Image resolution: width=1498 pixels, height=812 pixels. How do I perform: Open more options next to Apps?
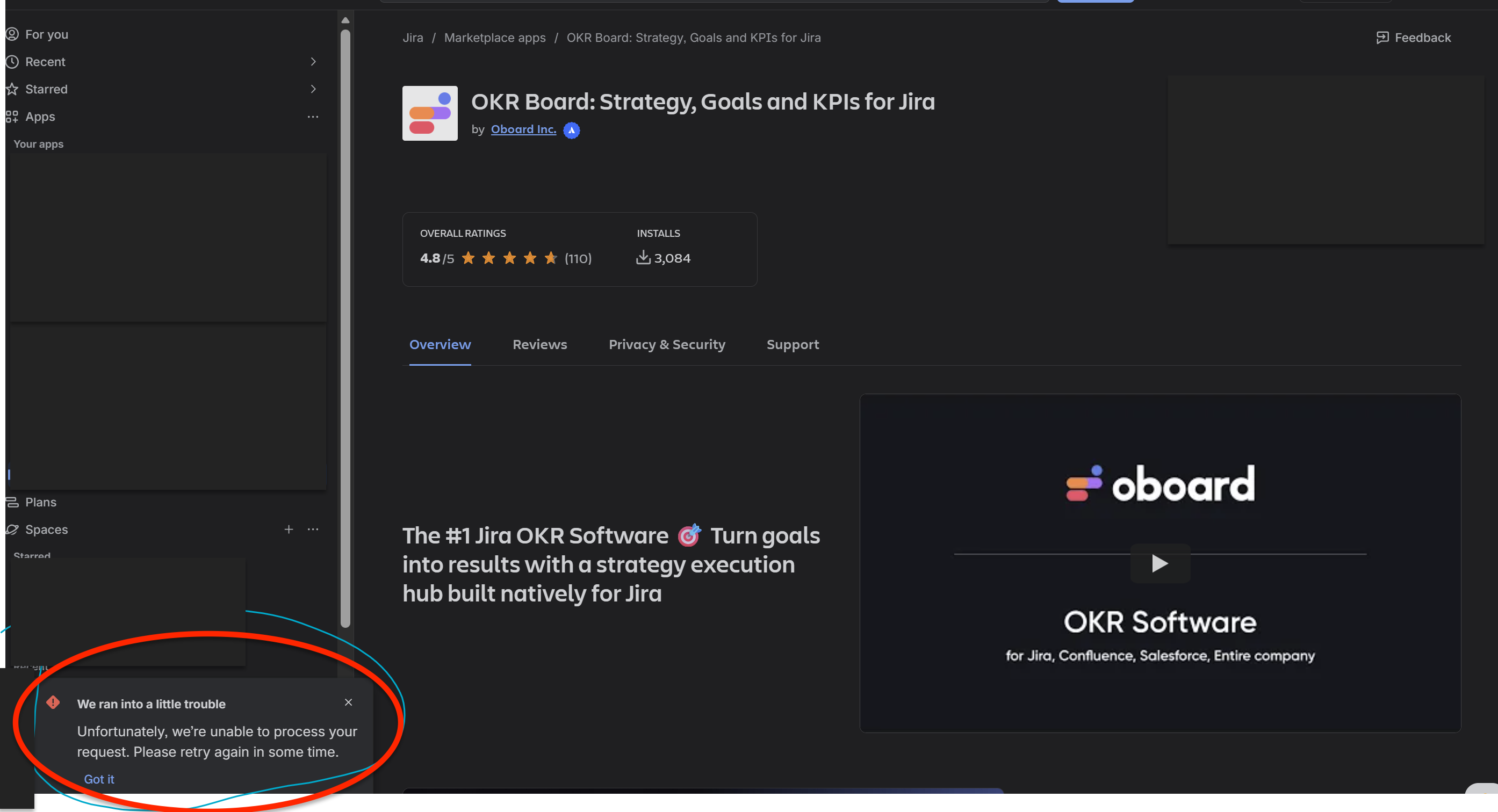tap(313, 116)
